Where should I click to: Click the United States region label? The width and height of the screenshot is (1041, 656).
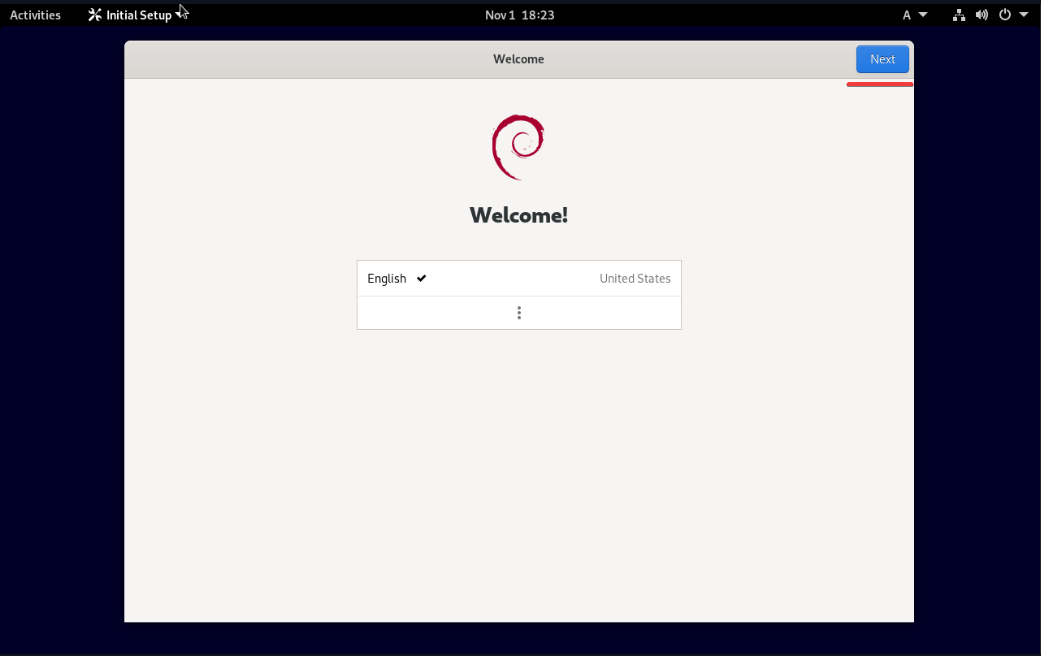tap(635, 279)
